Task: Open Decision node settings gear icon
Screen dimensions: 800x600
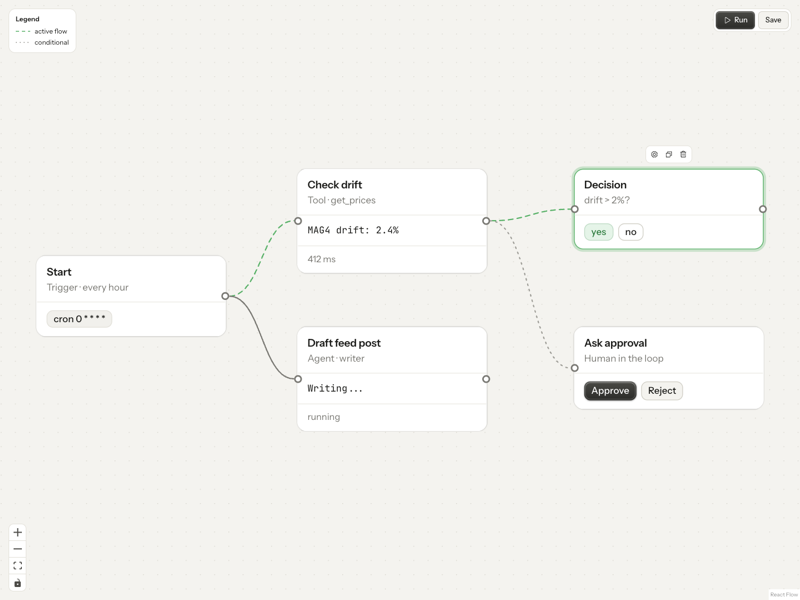Action: coord(654,155)
